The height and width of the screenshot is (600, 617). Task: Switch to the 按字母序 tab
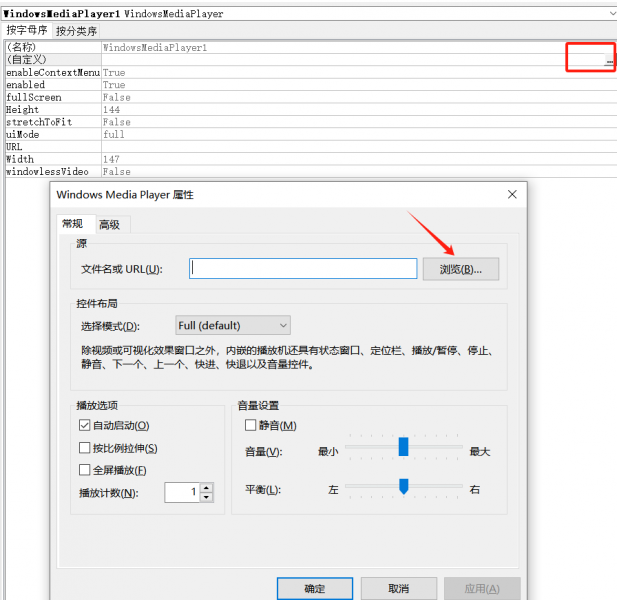tap(27, 30)
